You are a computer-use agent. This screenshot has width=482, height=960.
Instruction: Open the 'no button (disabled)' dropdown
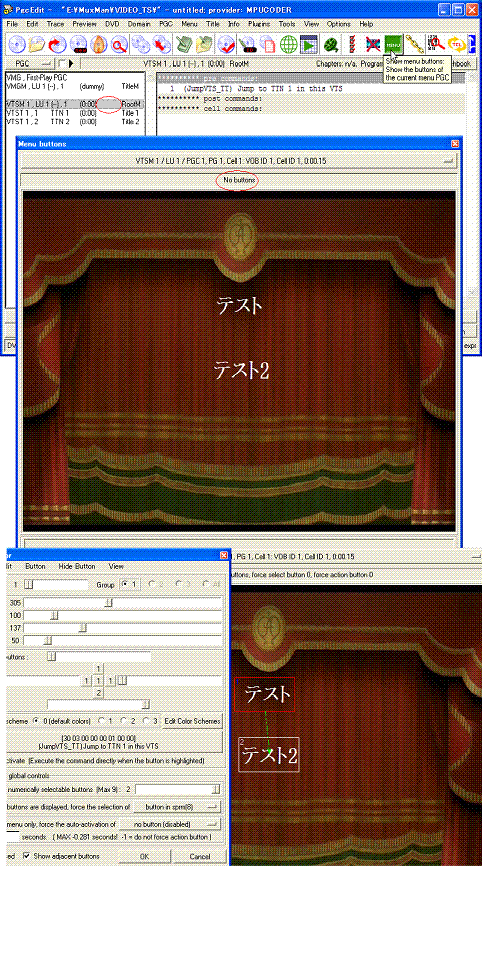point(169,824)
